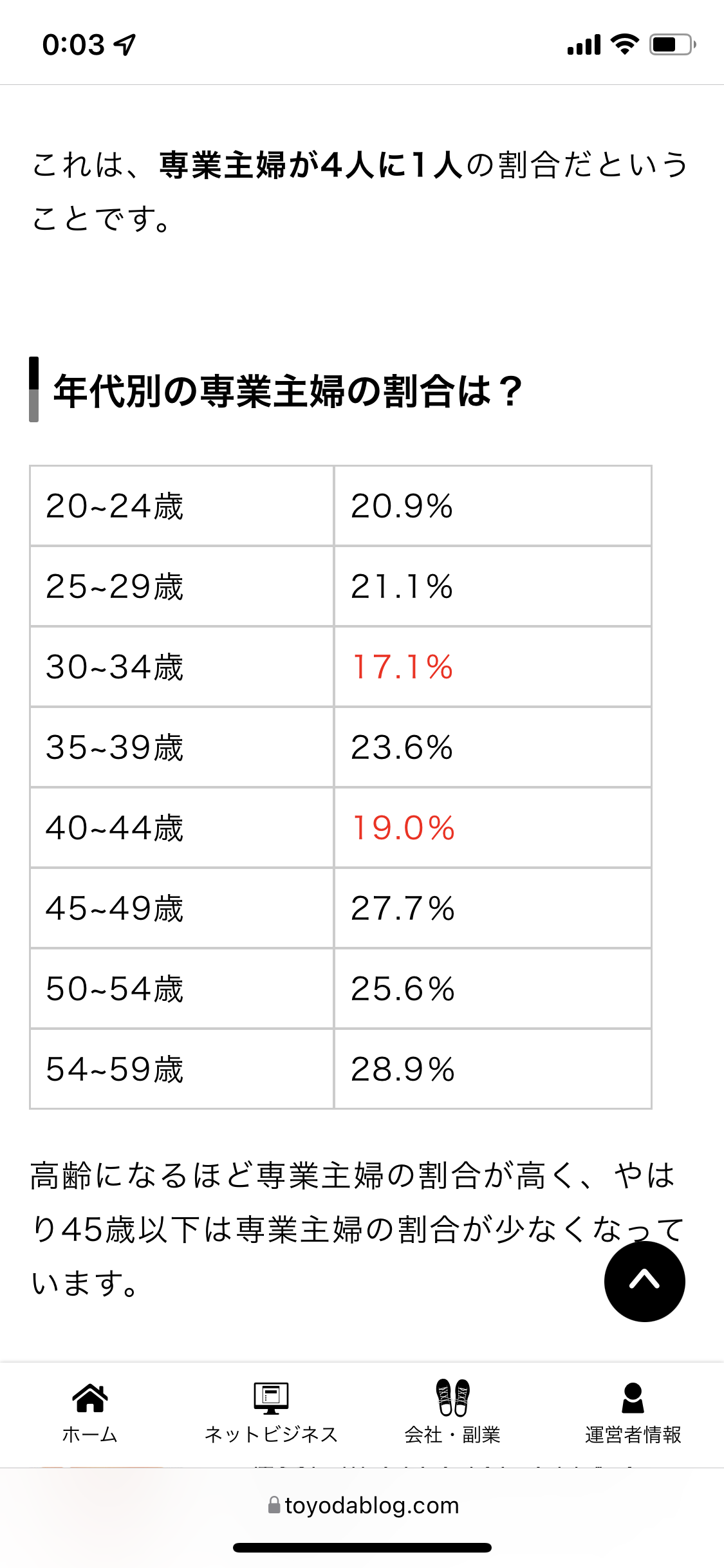Open the ネットビジネス monitor icon
Image resolution: width=724 pixels, height=1568 pixels.
tap(271, 1398)
